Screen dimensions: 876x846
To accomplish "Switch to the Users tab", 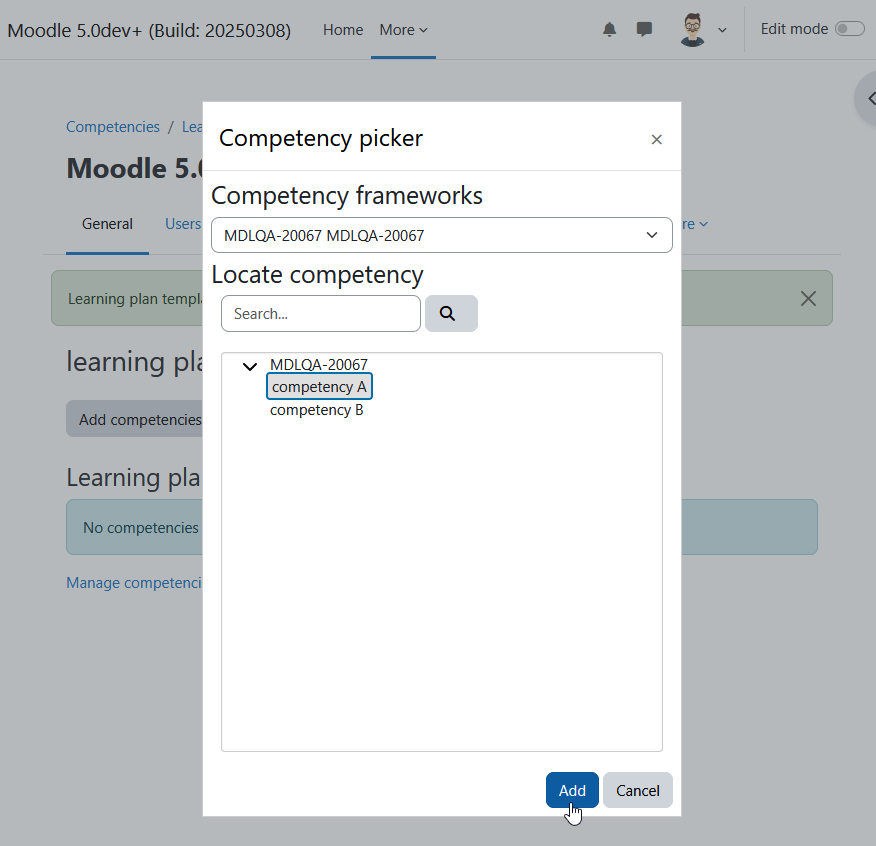I will (x=183, y=224).
